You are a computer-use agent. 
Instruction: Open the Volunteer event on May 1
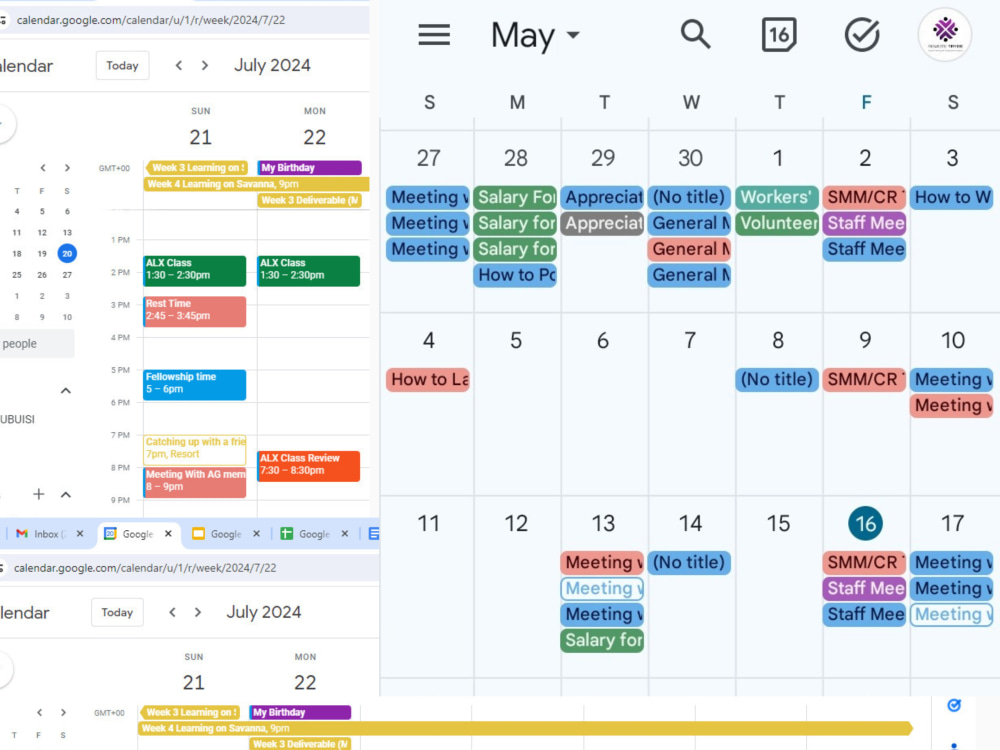coord(777,223)
